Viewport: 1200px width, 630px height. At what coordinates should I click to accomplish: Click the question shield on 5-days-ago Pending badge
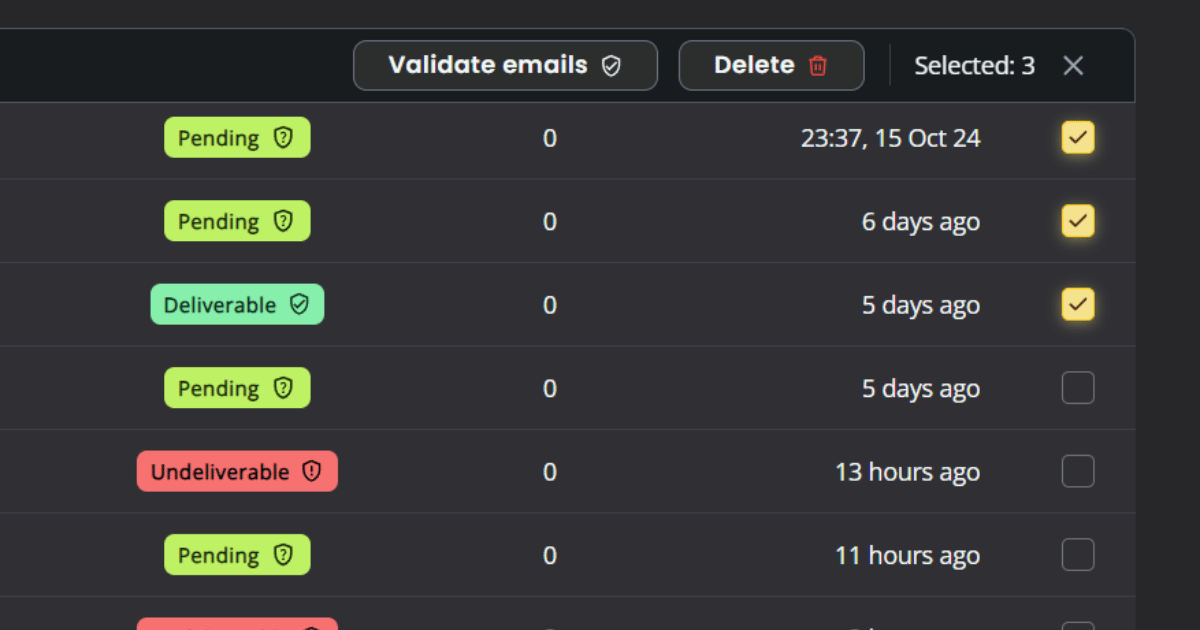[284, 388]
